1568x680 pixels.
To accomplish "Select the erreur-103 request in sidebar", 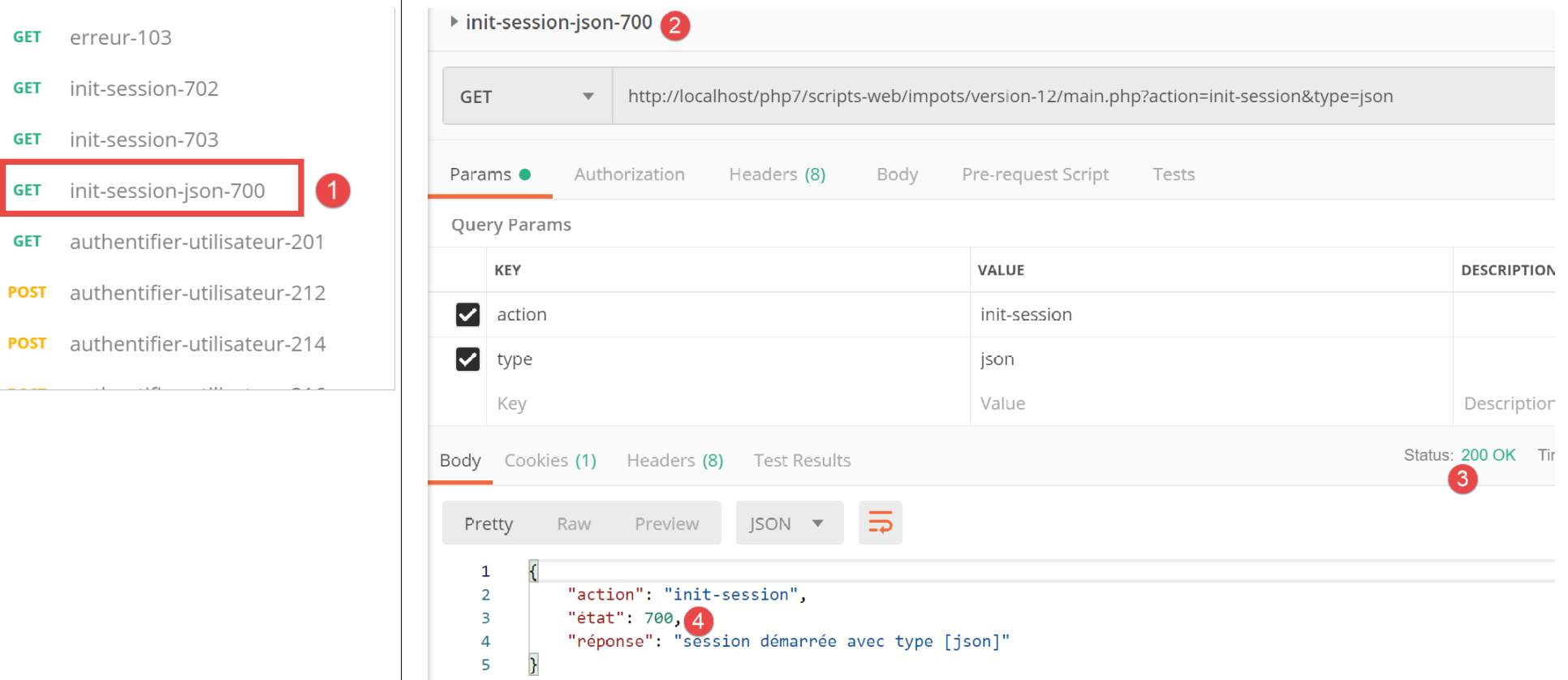I will [x=121, y=37].
